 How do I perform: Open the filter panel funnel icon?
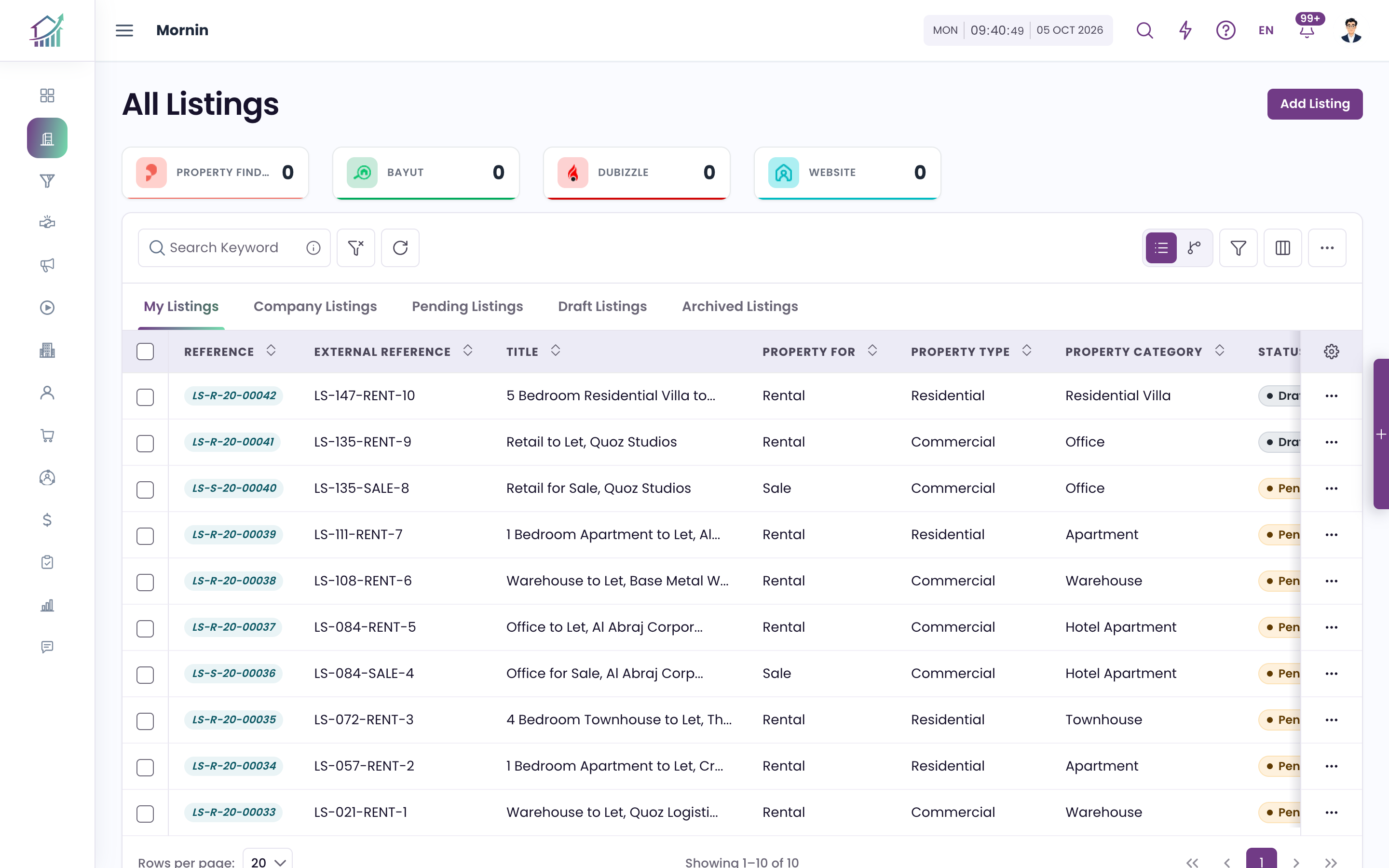pyautogui.click(x=1238, y=248)
